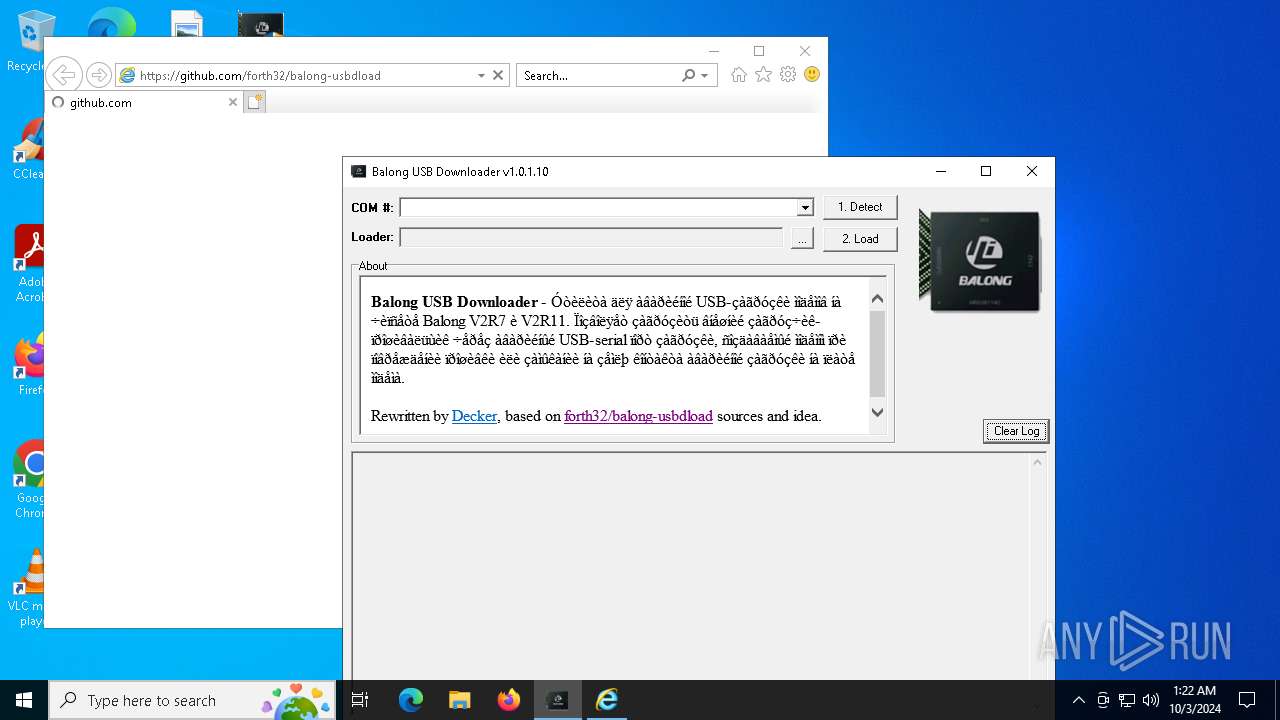Open the volume tray icon

(x=1151, y=700)
